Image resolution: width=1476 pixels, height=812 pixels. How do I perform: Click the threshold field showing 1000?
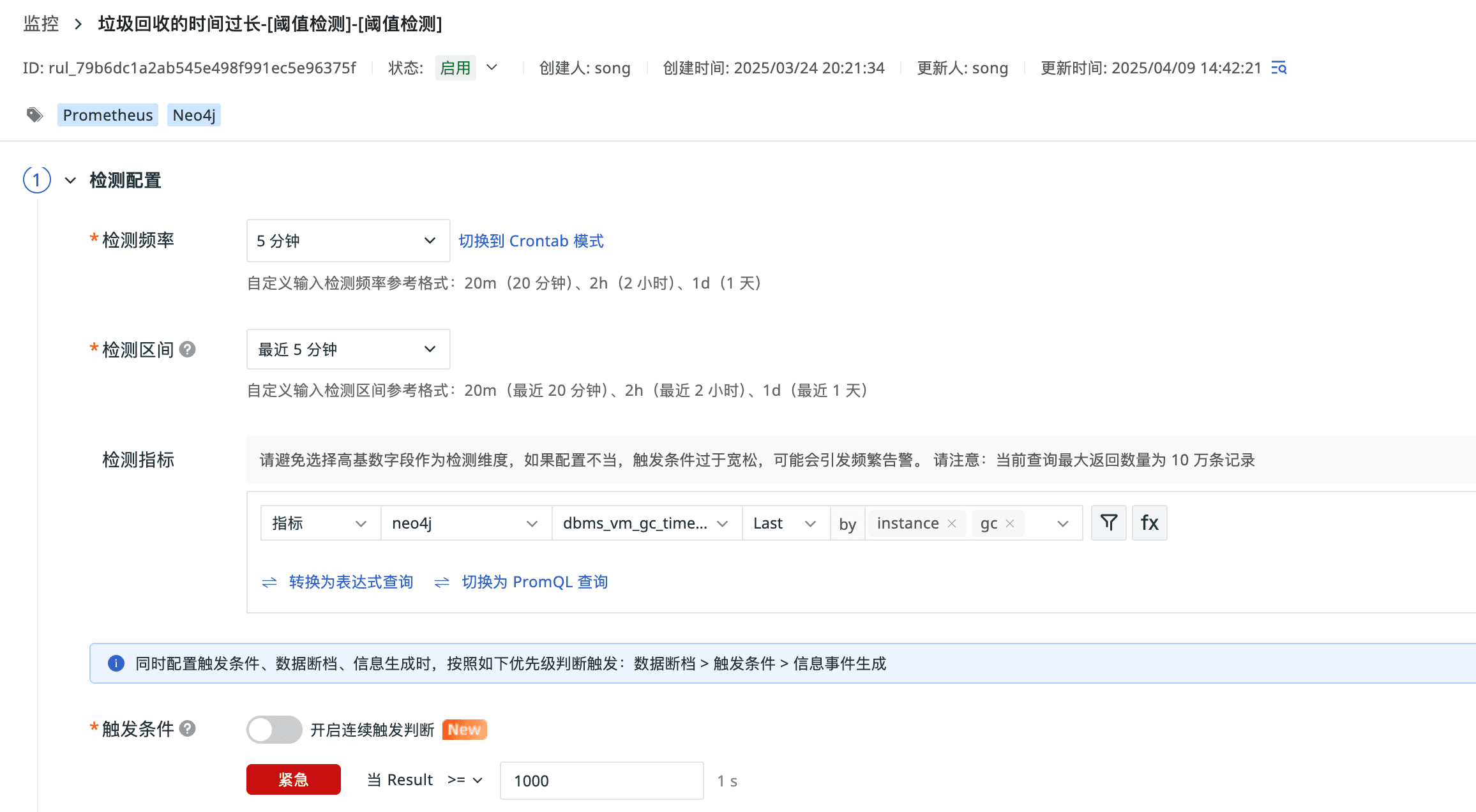601,780
